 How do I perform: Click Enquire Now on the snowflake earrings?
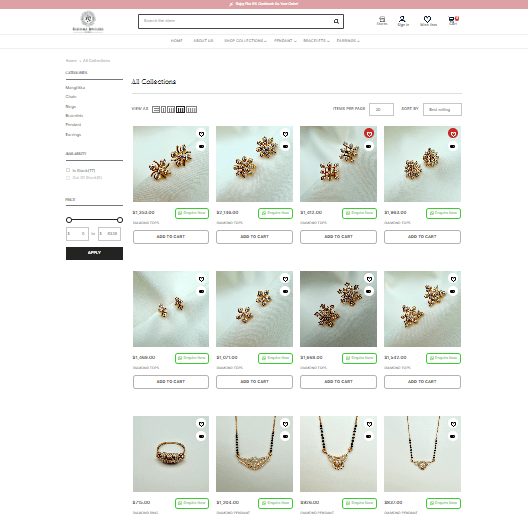pos(359,358)
